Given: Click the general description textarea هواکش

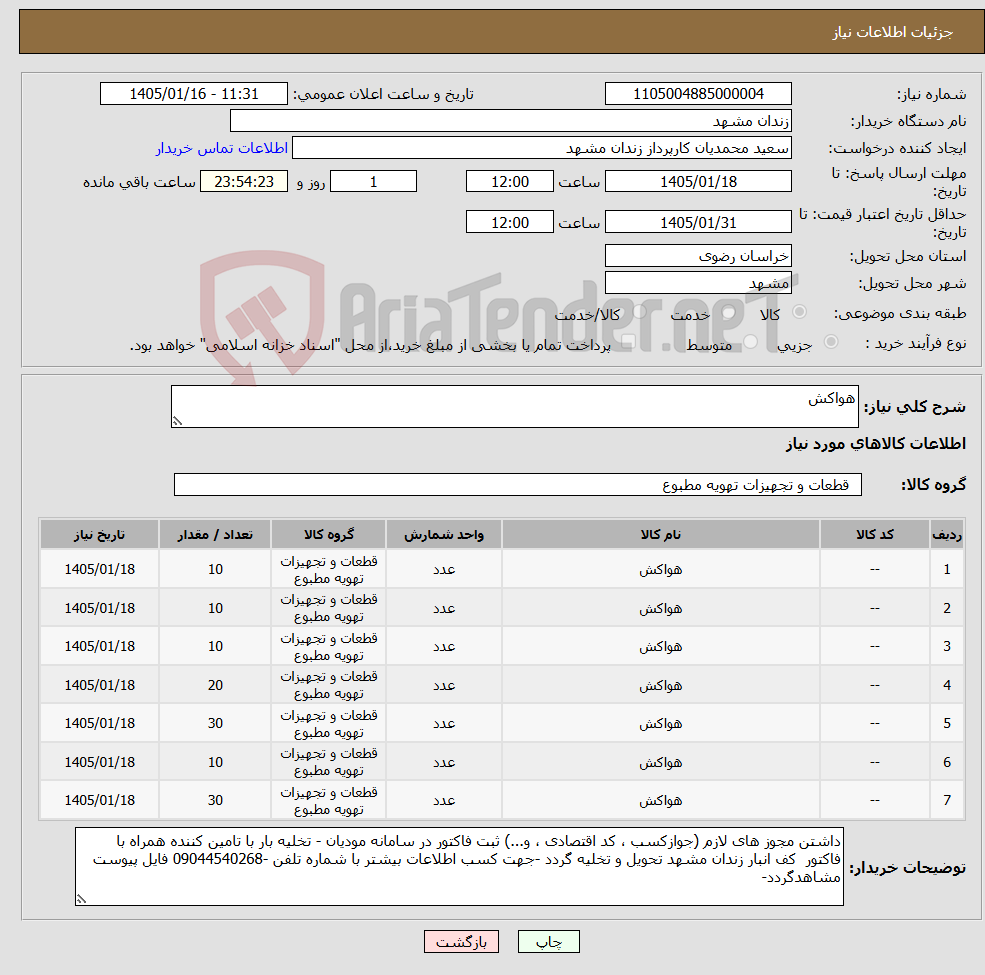Looking at the screenshot, I should click(514, 406).
